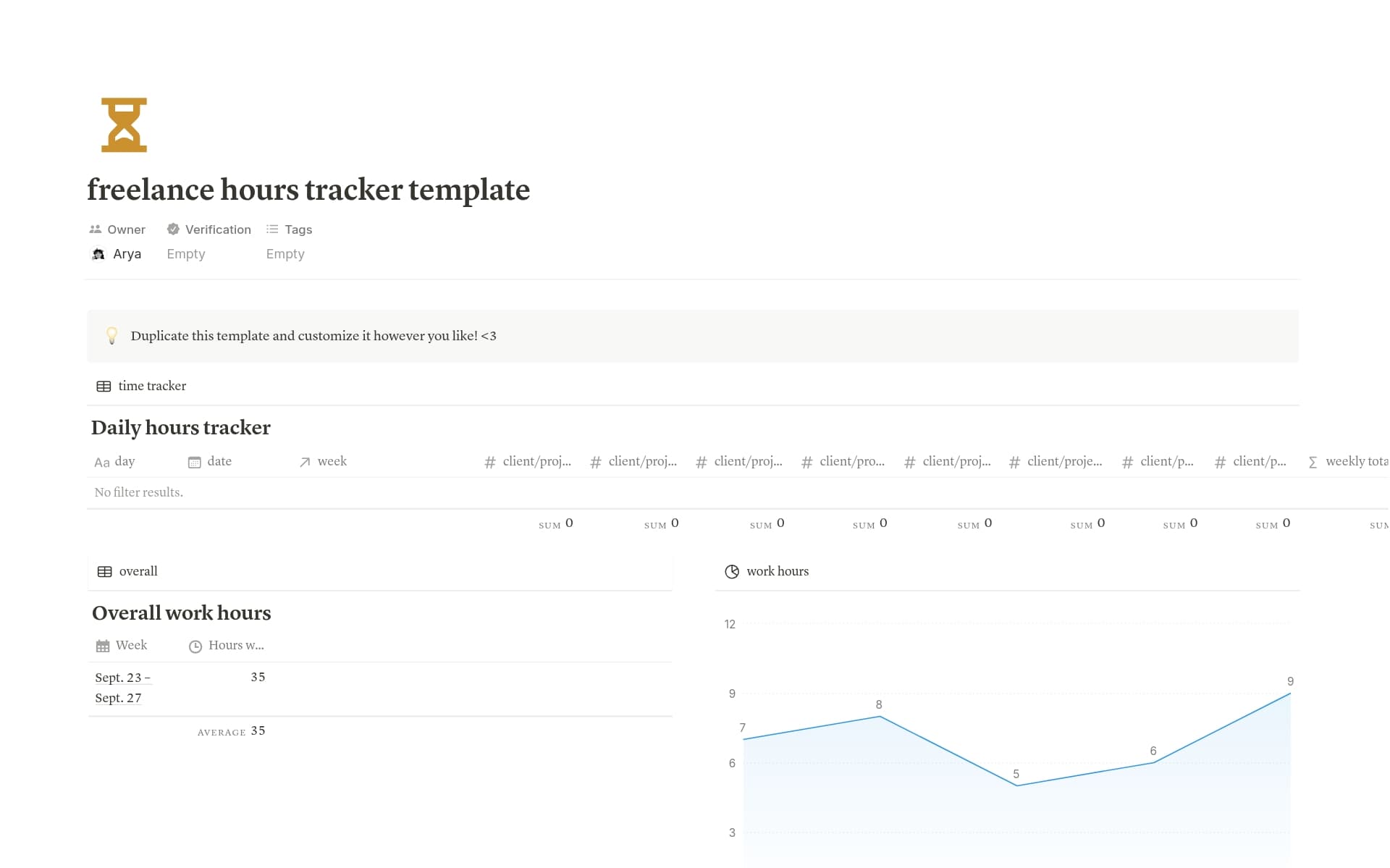Click the Aa icon on the day column
This screenshot has height=868, width=1390.
tap(102, 462)
